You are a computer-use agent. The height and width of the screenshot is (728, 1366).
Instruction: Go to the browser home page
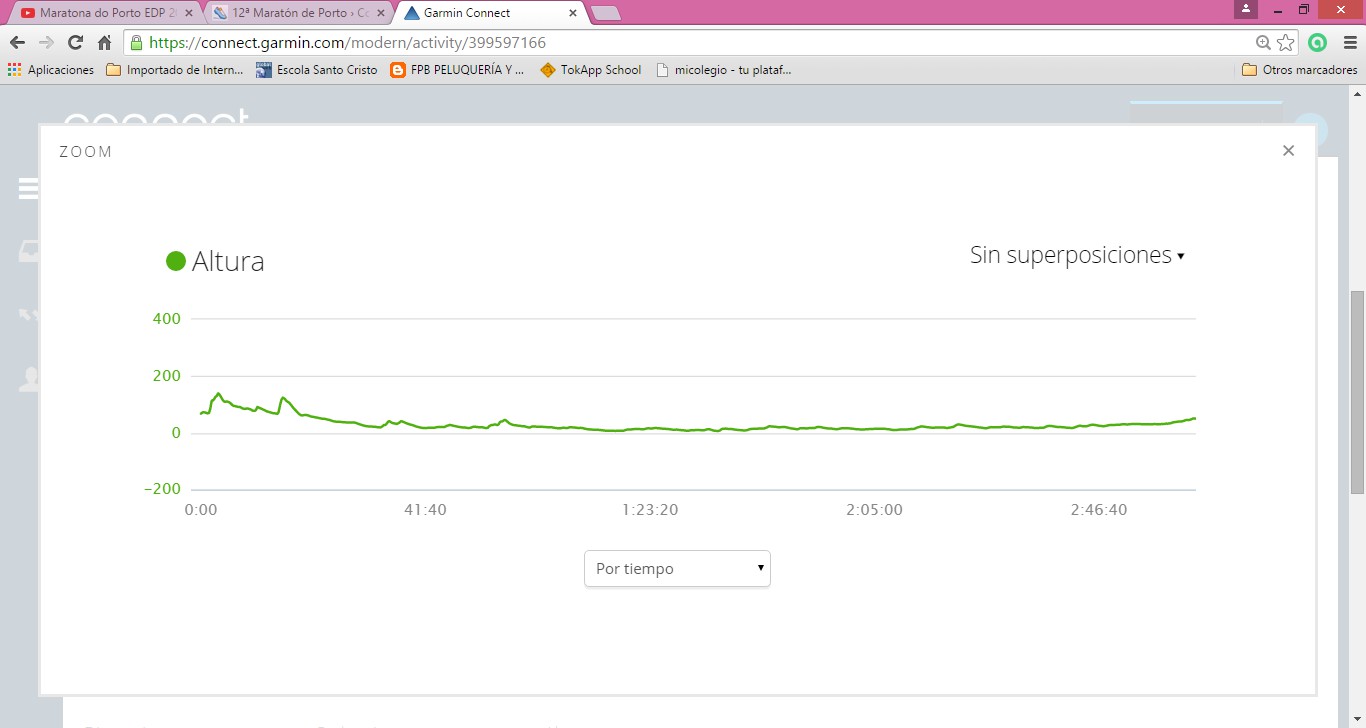[104, 43]
